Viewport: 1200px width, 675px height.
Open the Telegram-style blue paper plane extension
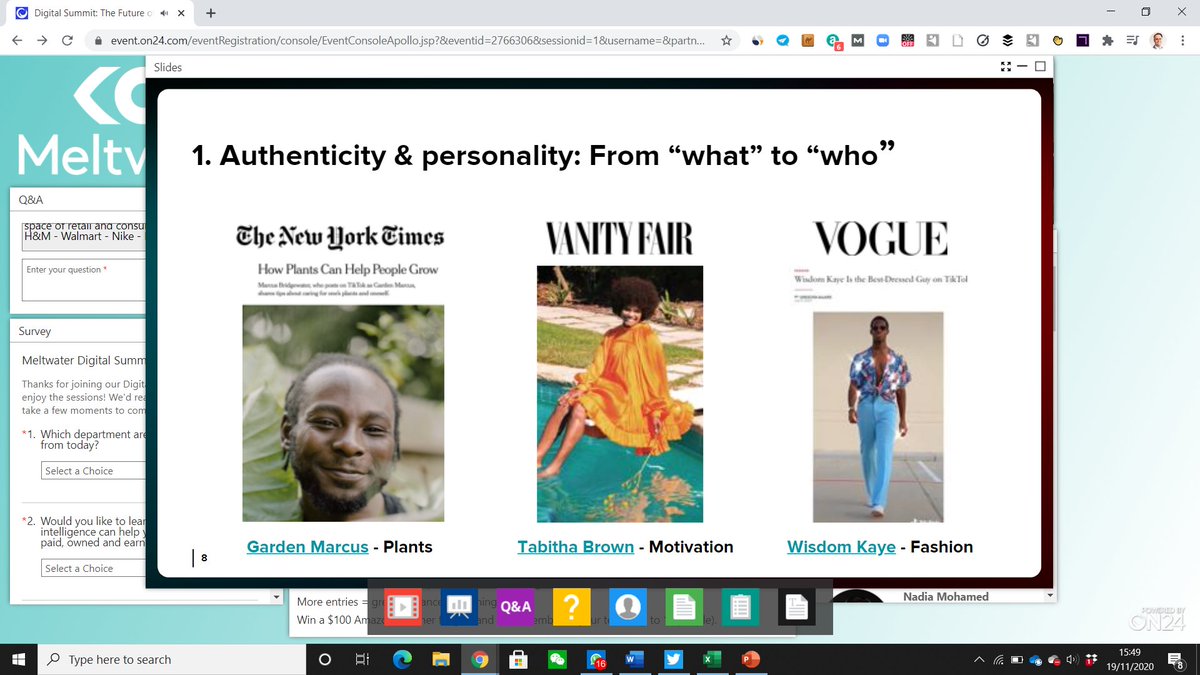tap(783, 41)
